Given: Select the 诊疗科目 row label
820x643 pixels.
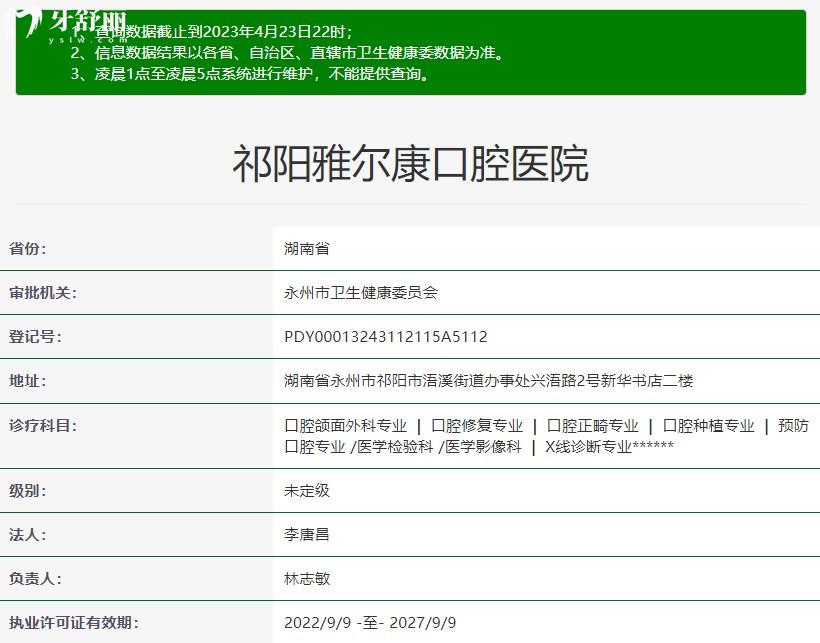Looking at the screenshot, I should 43,426.
